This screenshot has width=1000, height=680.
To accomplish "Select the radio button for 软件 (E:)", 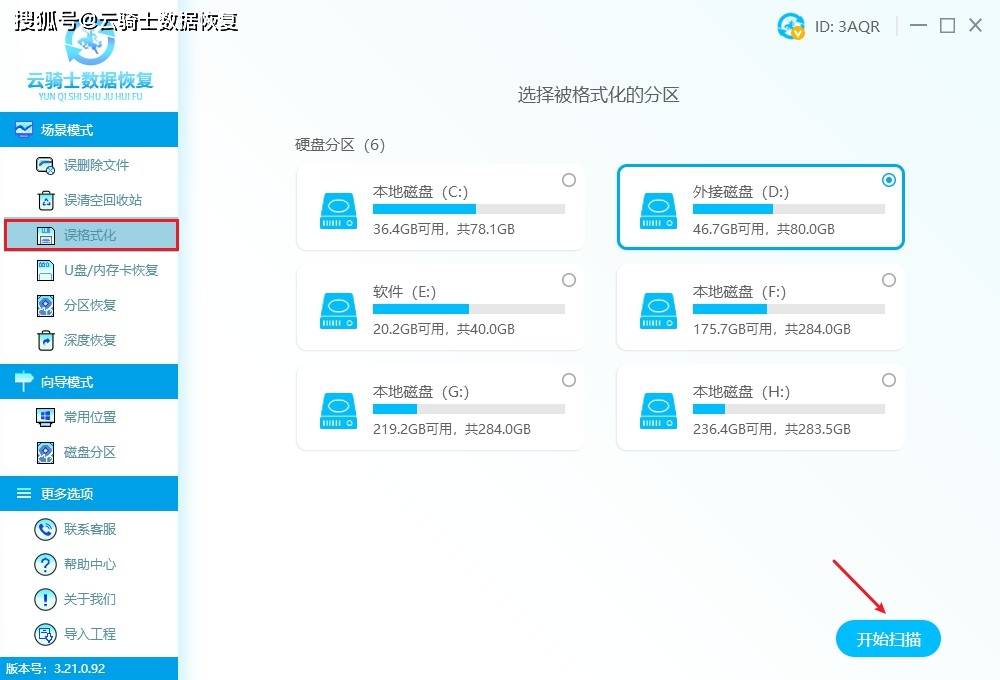I will coord(569,281).
